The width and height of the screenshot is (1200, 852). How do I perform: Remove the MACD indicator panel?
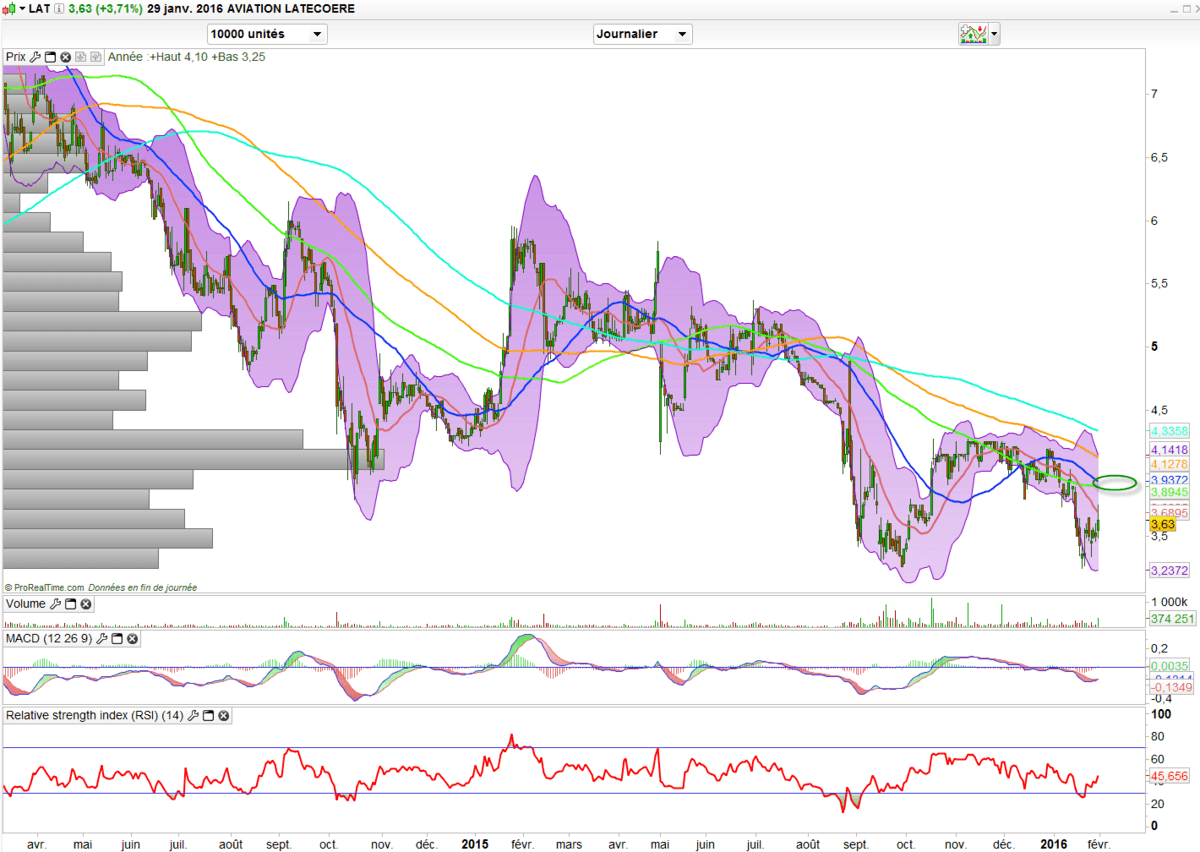coord(131,638)
